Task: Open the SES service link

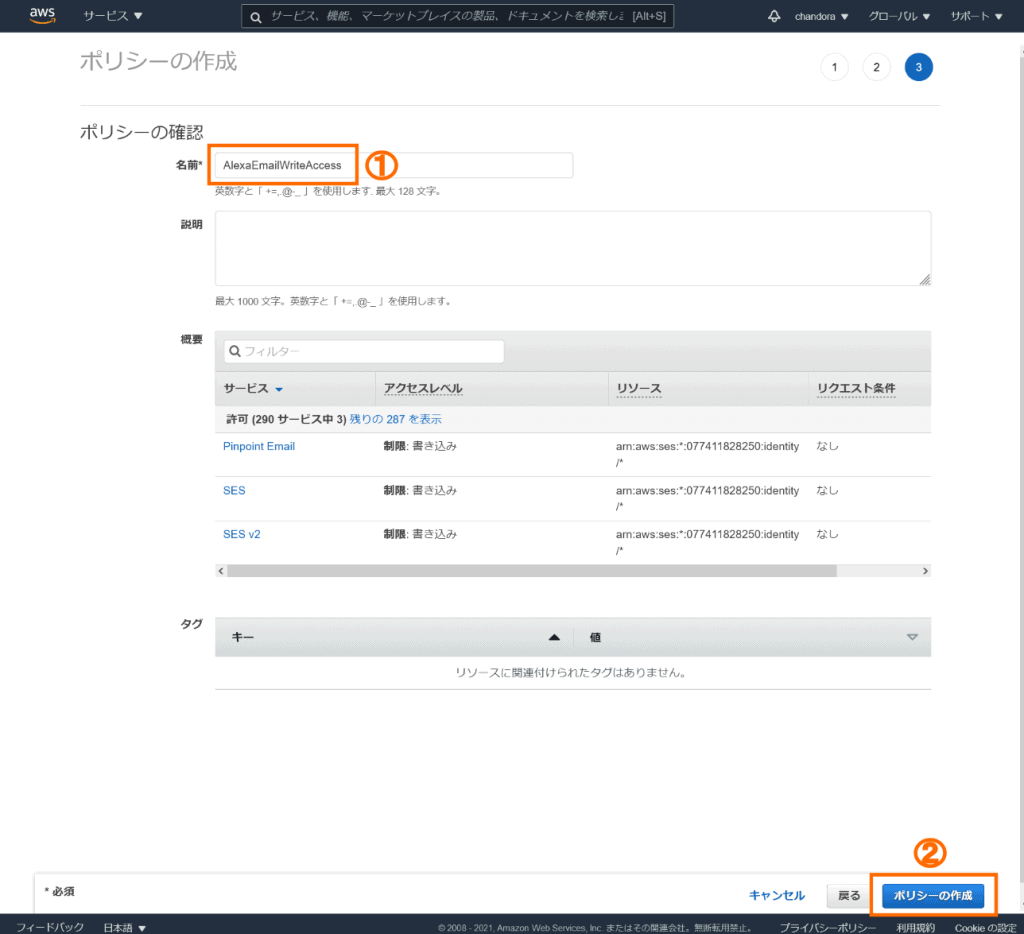Action: pyautogui.click(x=234, y=491)
